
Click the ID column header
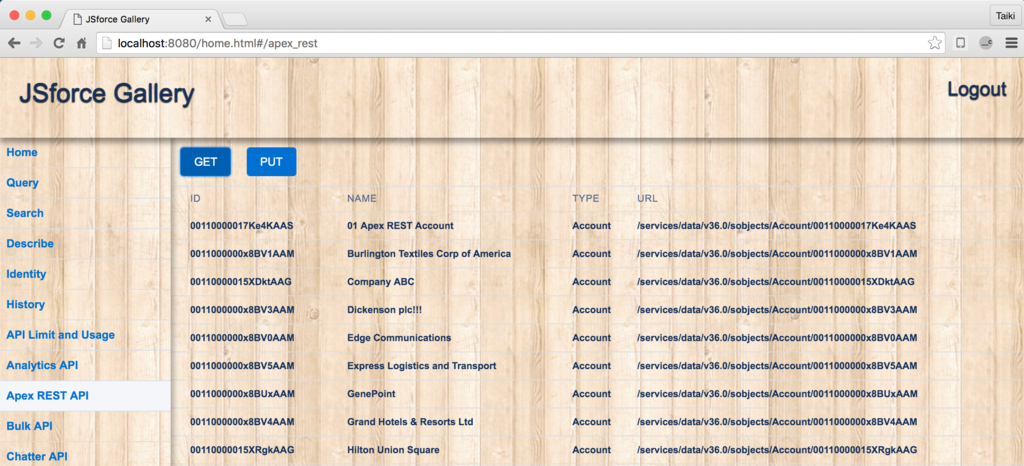point(195,198)
